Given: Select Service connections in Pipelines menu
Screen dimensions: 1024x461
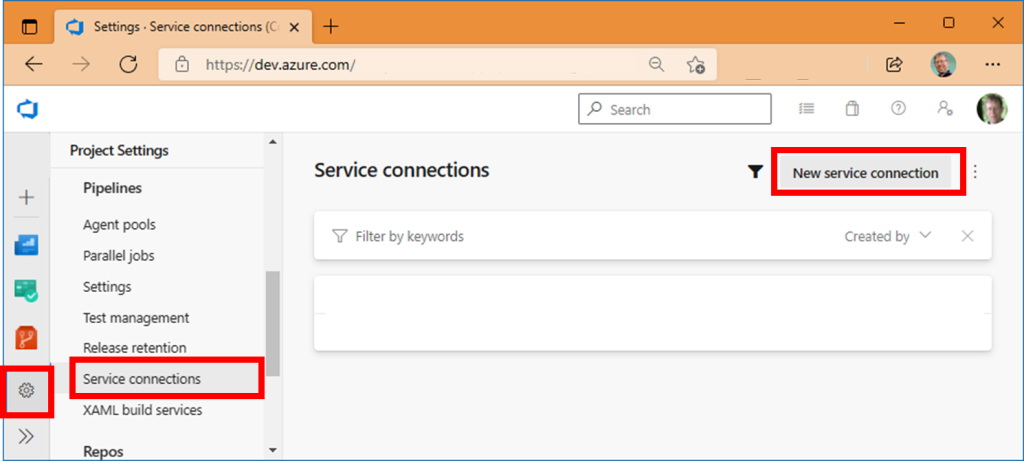Looking at the screenshot, I should [x=142, y=379].
